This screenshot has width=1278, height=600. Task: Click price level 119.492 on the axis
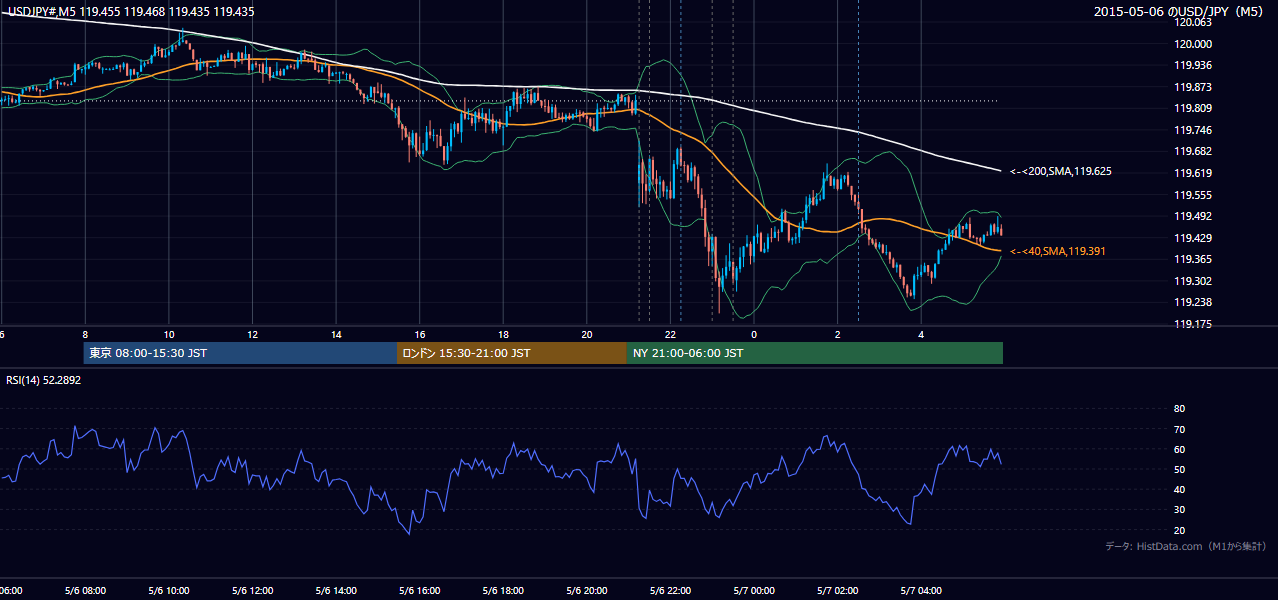(x=1193, y=216)
